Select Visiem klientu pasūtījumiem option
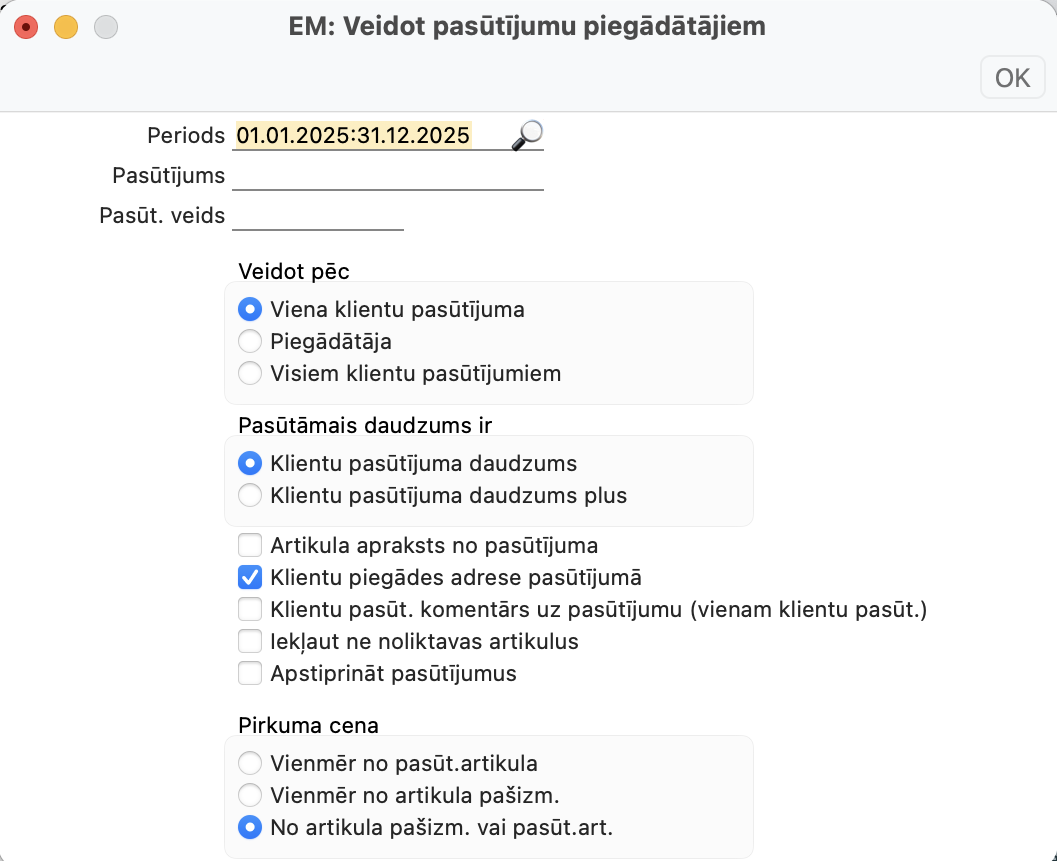 (x=251, y=374)
